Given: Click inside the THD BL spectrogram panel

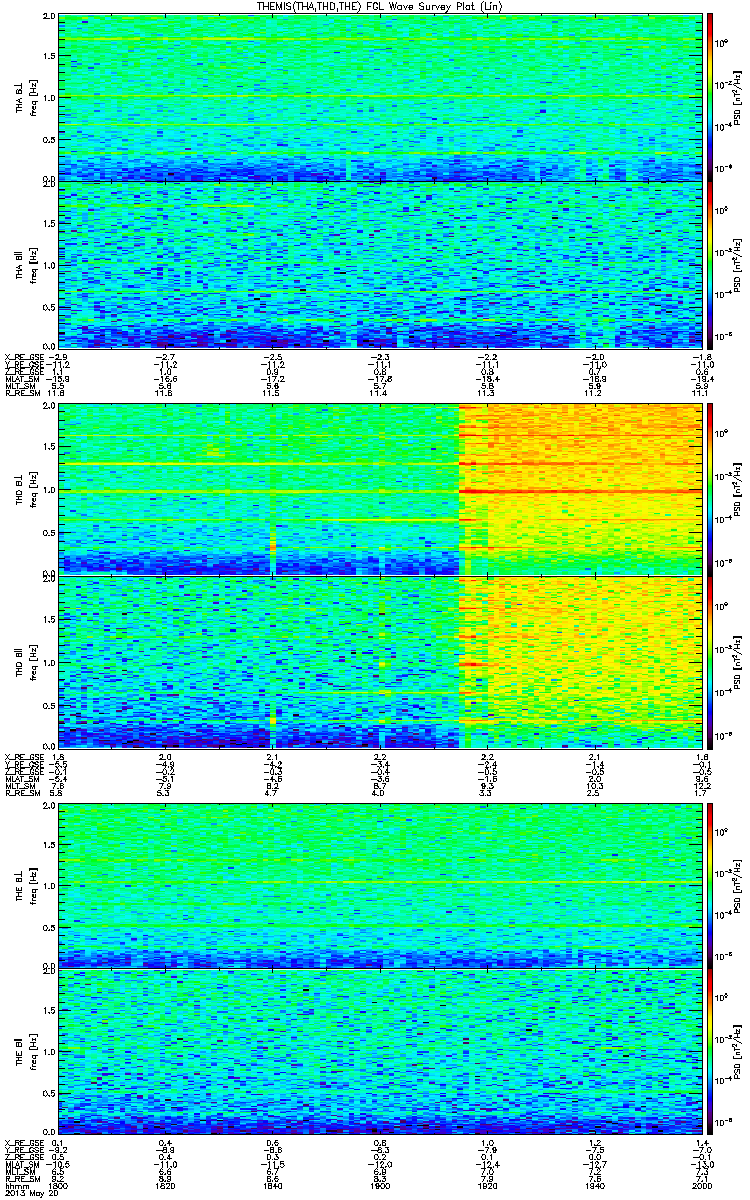Looking at the screenshot, I should click(x=380, y=488).
